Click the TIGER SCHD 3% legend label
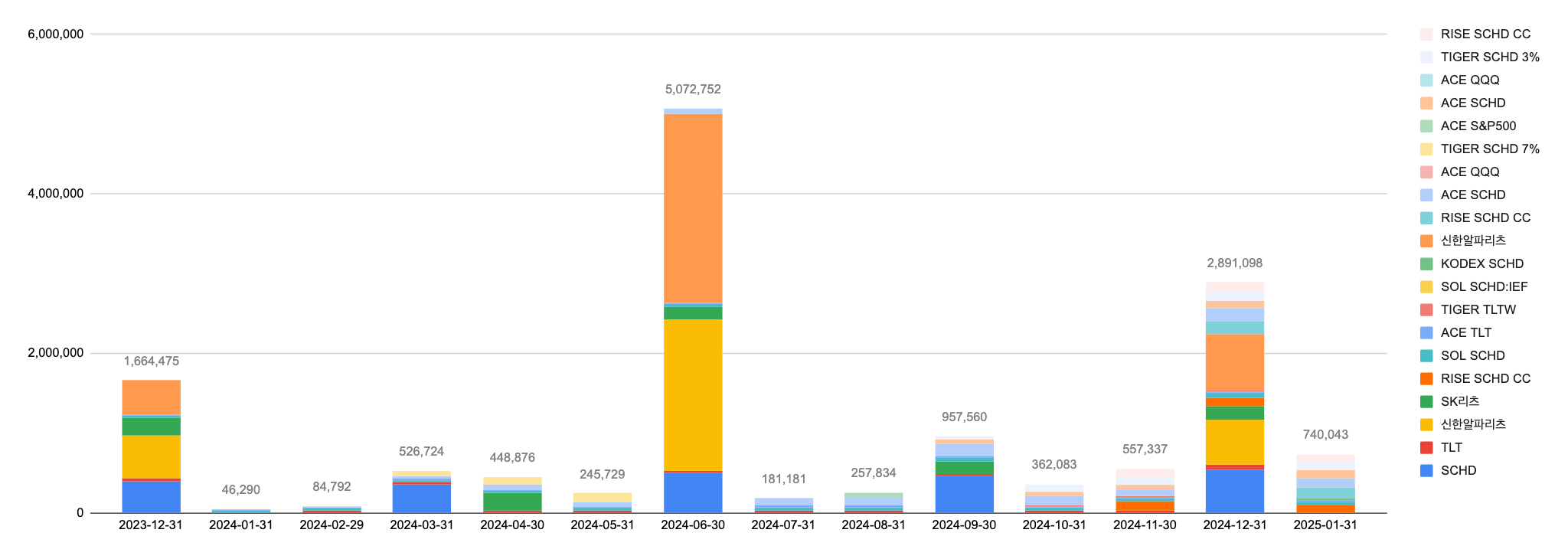Image resolution: width=1568 pixels, height=559 pixels. (x=1489, y=57)
